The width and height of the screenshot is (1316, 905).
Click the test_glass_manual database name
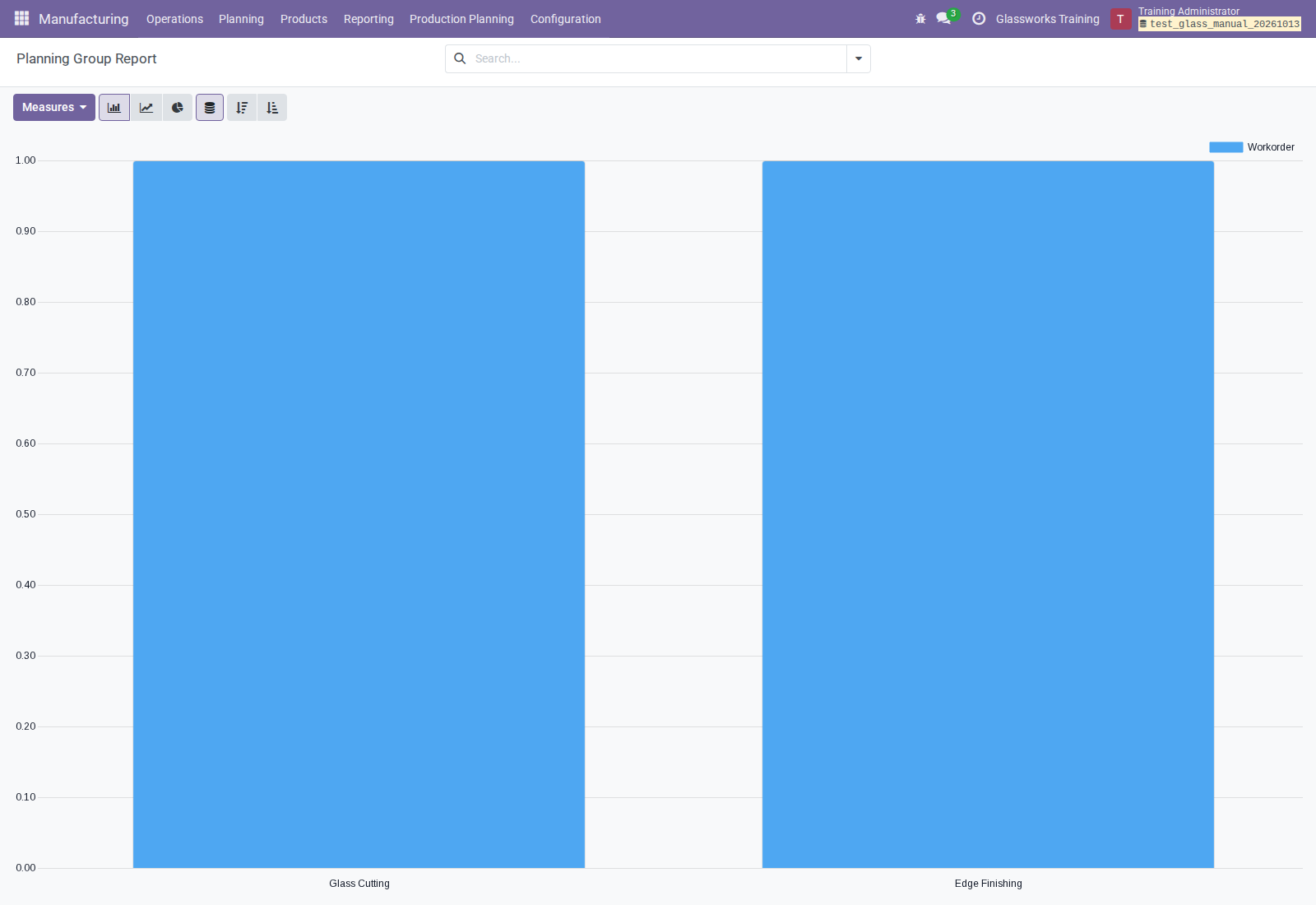tap(1220, 24)
